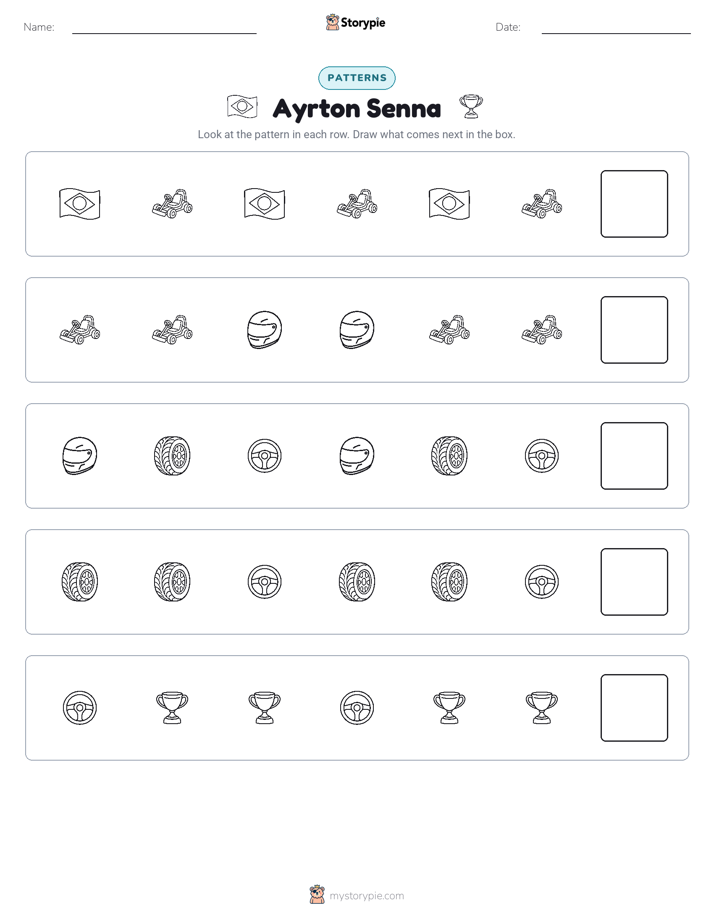Click the first steering wheel in row five
This screenshot has height=924, width=714.
coord(80,708)
